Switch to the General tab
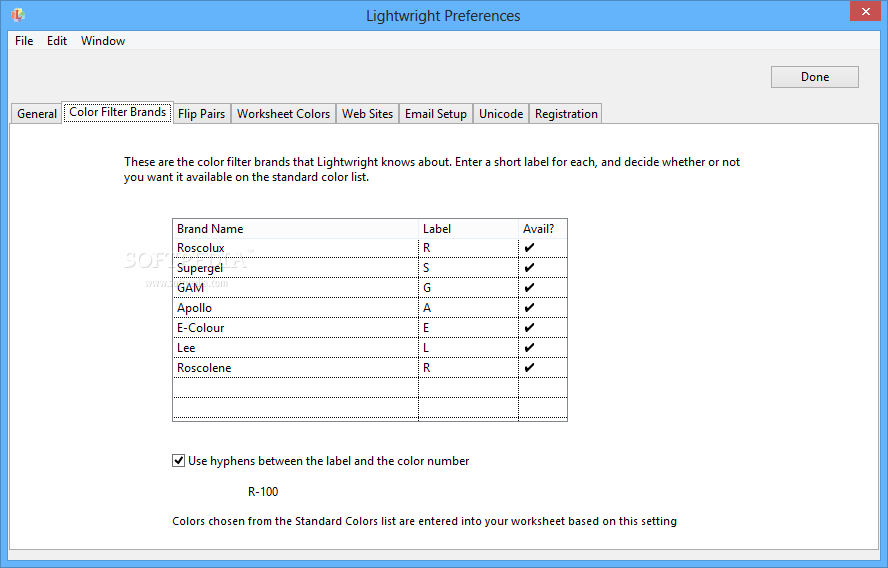Screen dimensions: 888x568 pyautogui.click(x=37, y=114)
